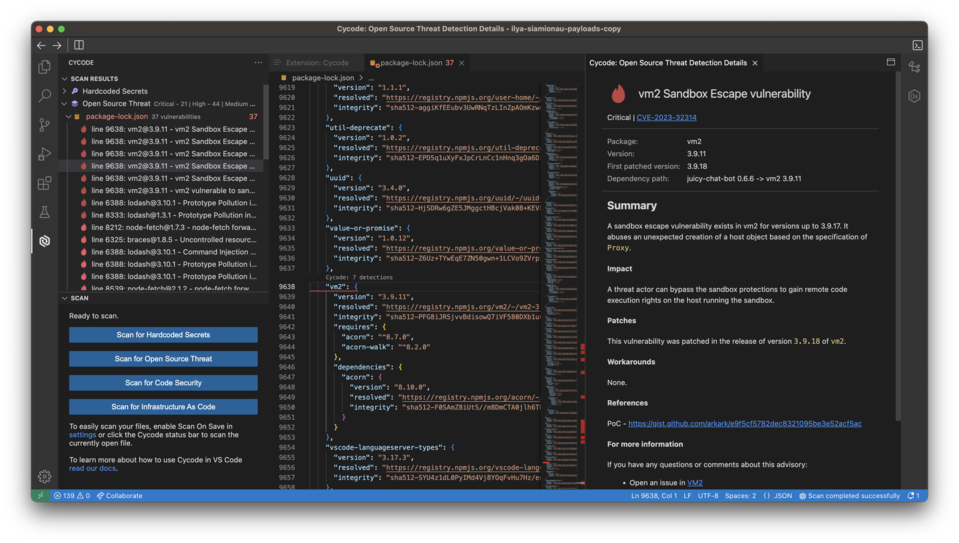Click the remote window status bar icon

click(x=40, y=496)
